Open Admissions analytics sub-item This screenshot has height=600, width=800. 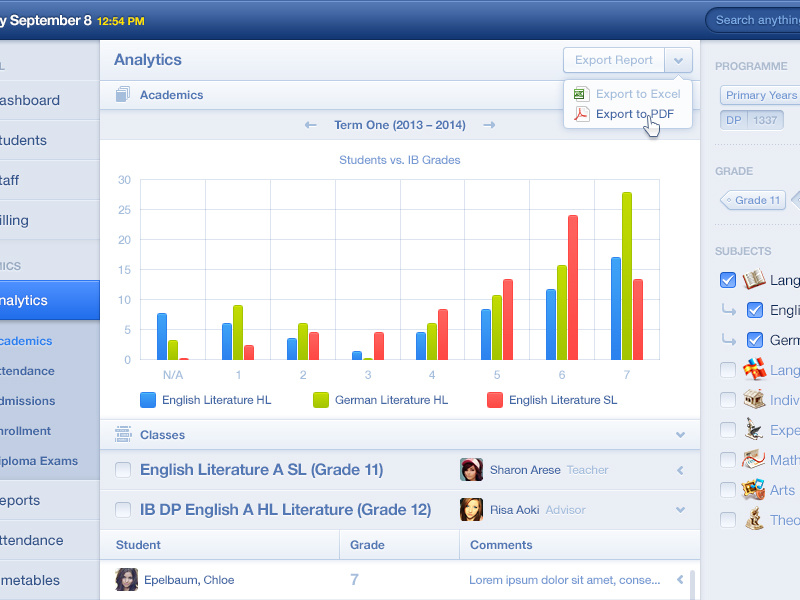(49, 401)
